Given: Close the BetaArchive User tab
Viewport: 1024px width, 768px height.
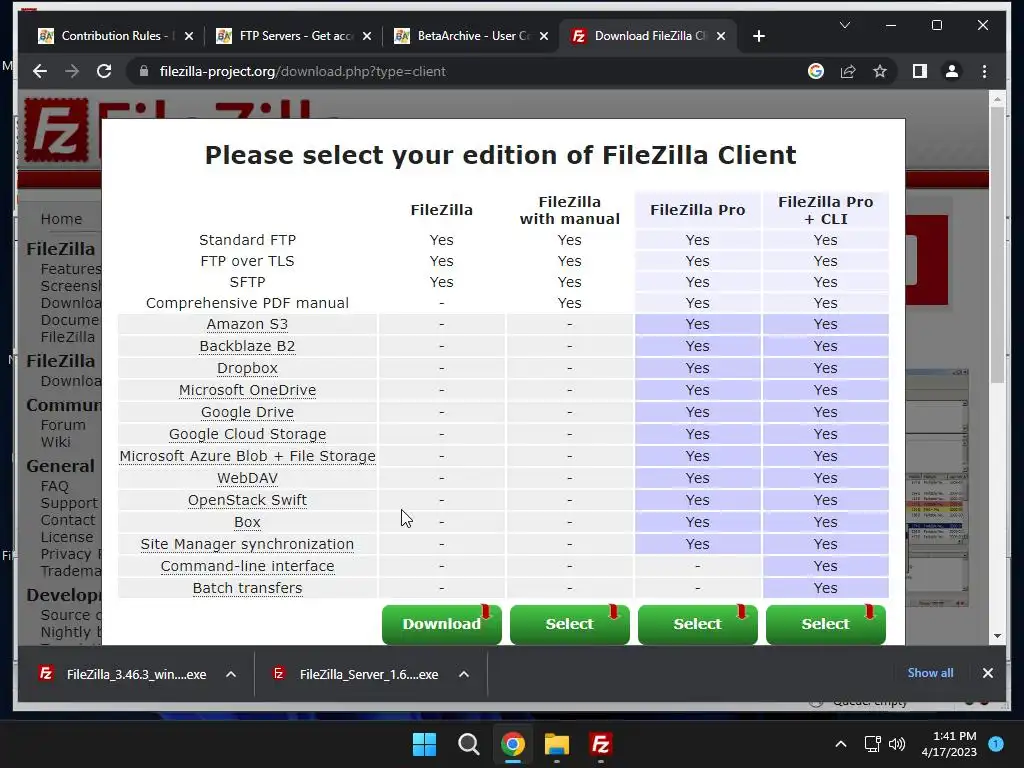Looking at the screenshot, I should (x=544, y=36).
